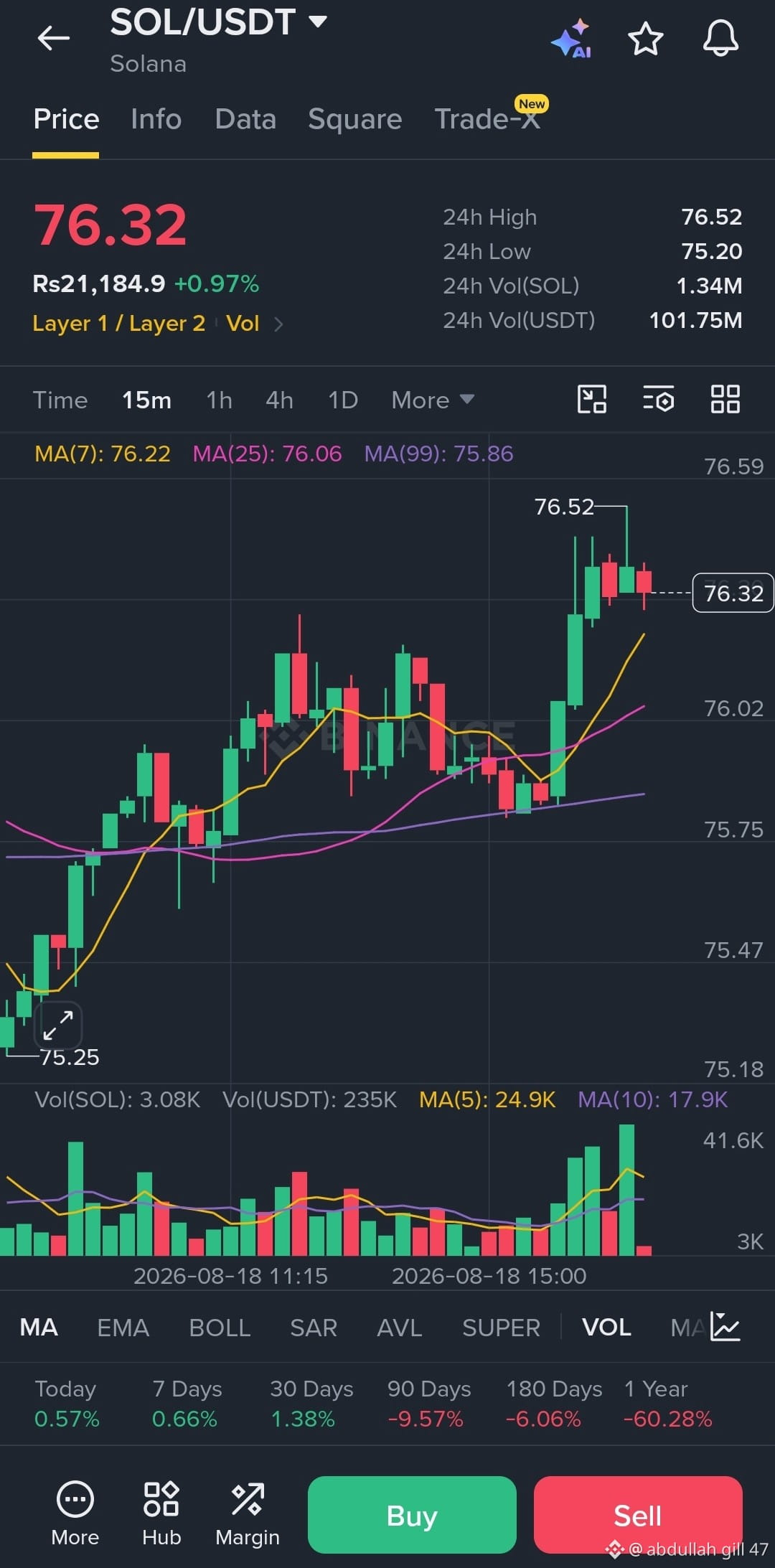Open indicator chart settings icon
The width and height of the screenshot is (775, 1568).
pyautogui.click(x=725, y=1326)
